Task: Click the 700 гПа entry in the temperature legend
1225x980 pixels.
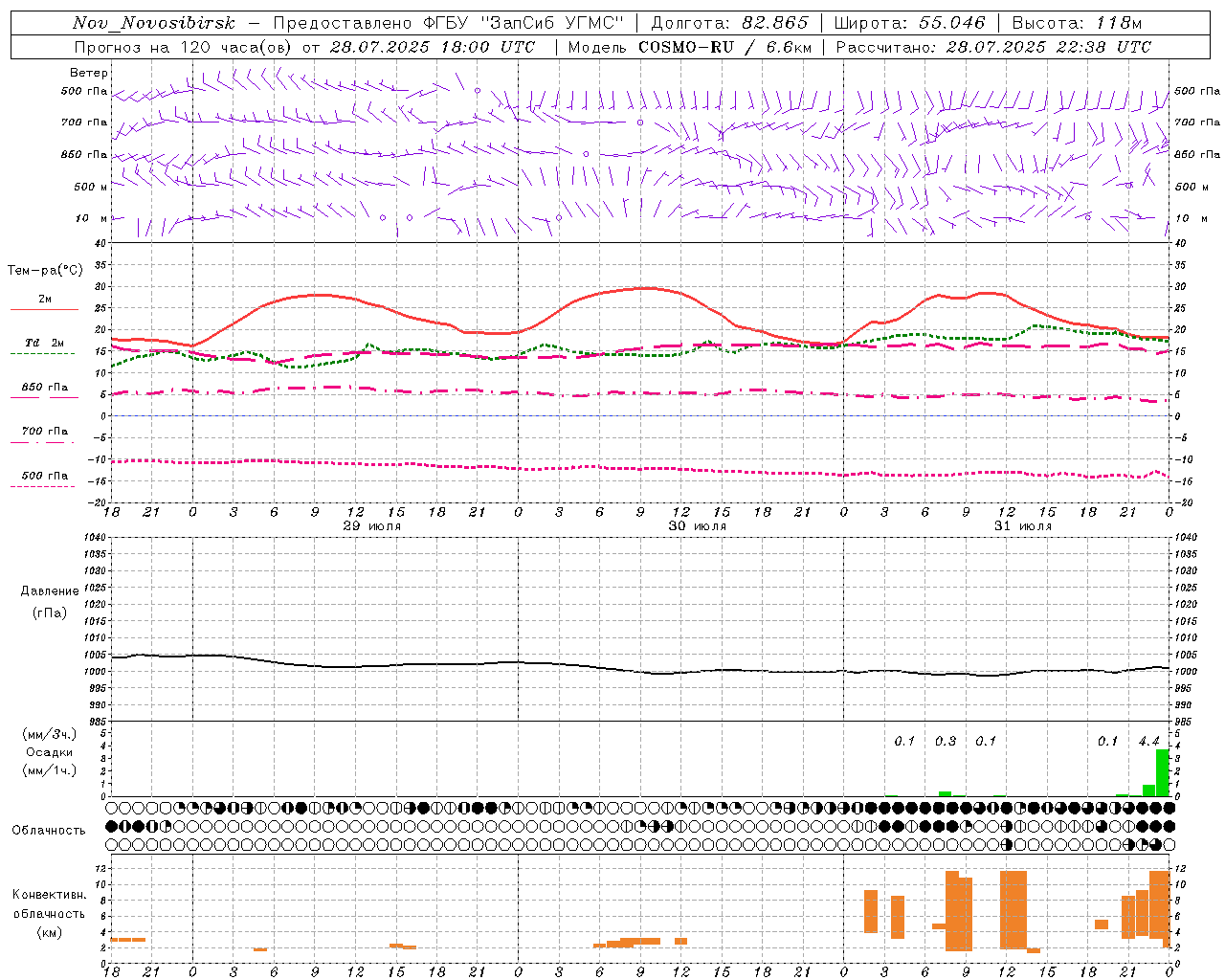Action: click(45, 432)
